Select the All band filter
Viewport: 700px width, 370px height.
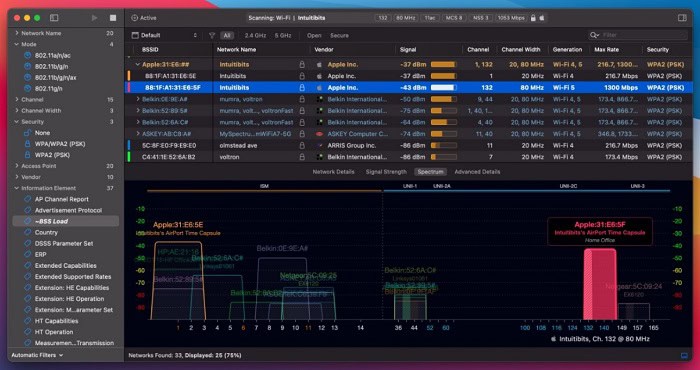(227, 35)
